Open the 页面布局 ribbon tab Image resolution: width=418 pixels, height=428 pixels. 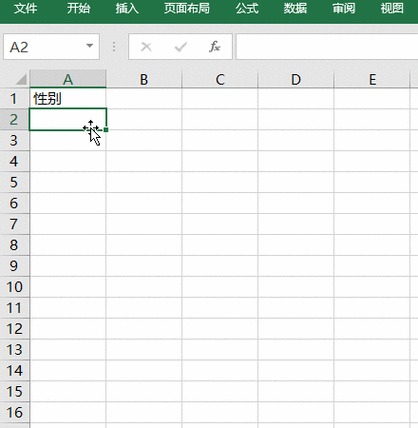click(187, 8)
